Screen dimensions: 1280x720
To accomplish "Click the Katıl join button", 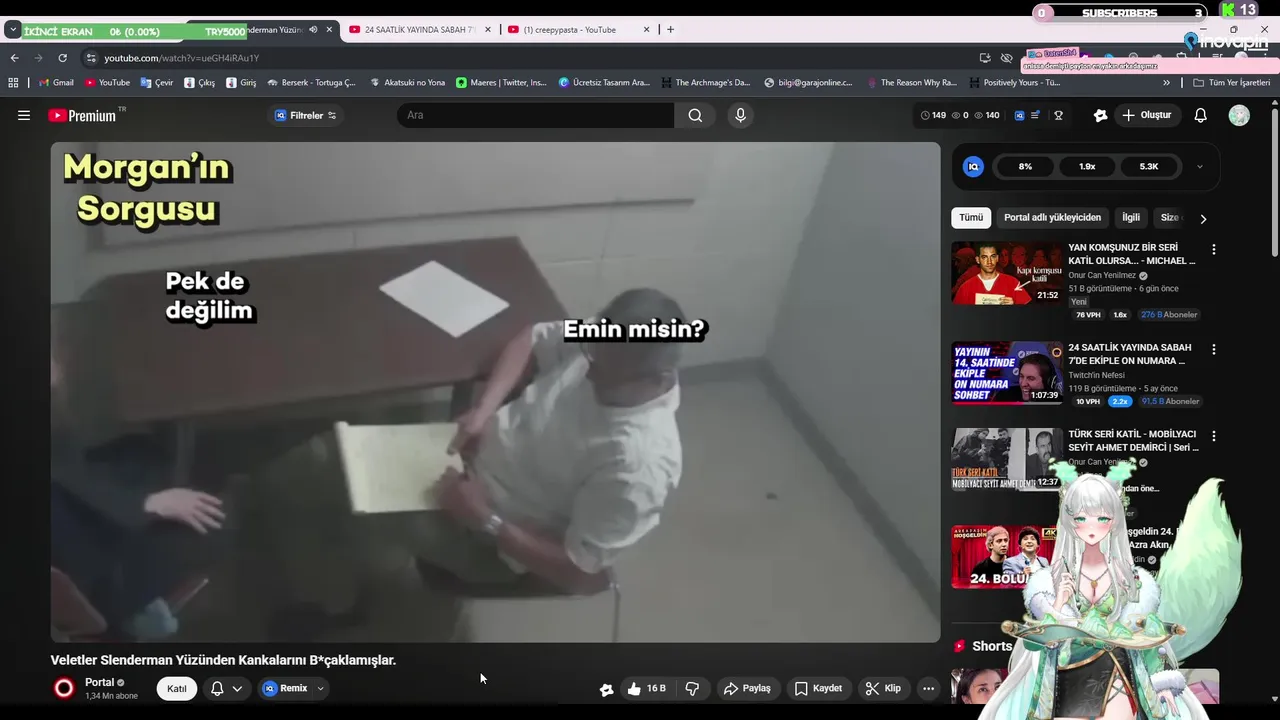I will pyautogui.click(x=177, y=688).
